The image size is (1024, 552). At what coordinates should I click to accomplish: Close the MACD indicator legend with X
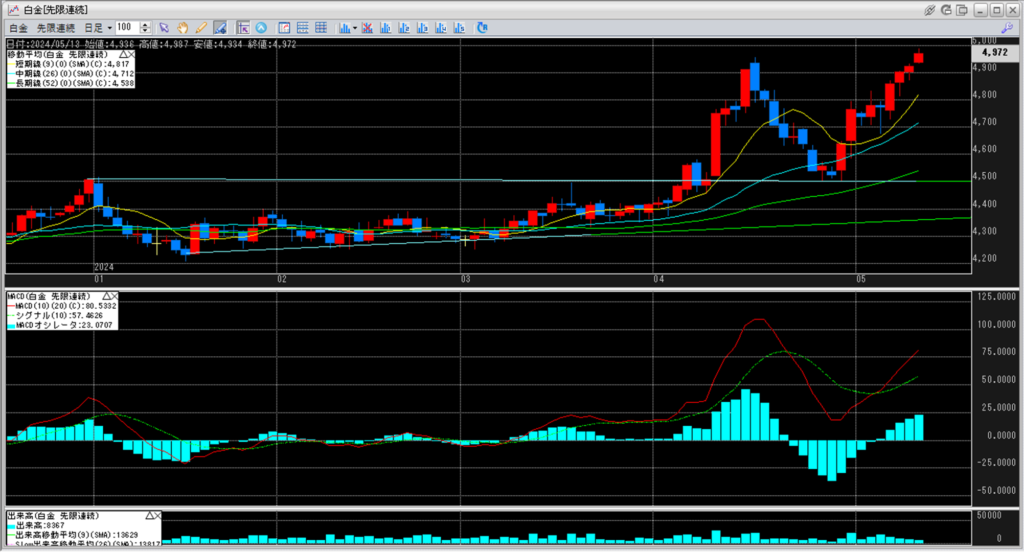pyautogui.click(x=114, y=297)
